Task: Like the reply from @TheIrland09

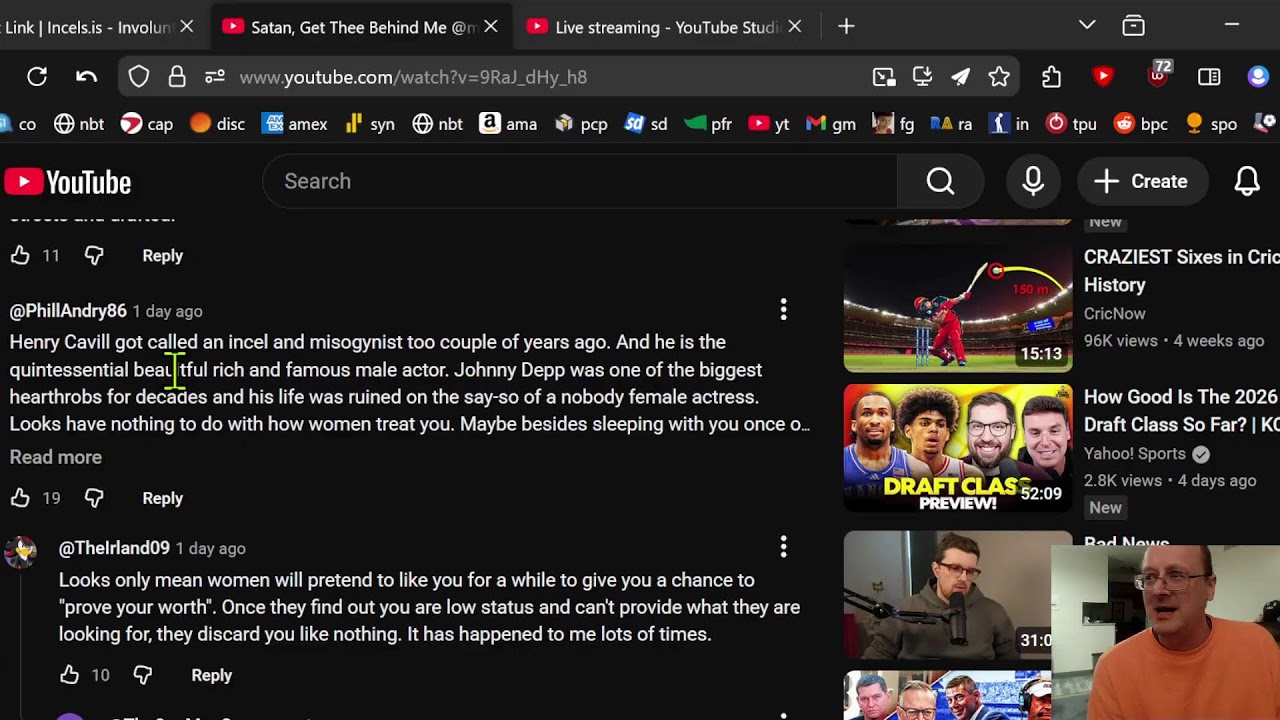Action: point(69,676)
